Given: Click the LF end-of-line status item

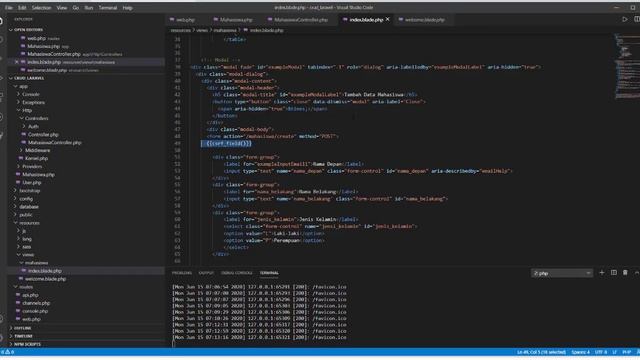Looking at the screenshot, I should pos(614,352).
